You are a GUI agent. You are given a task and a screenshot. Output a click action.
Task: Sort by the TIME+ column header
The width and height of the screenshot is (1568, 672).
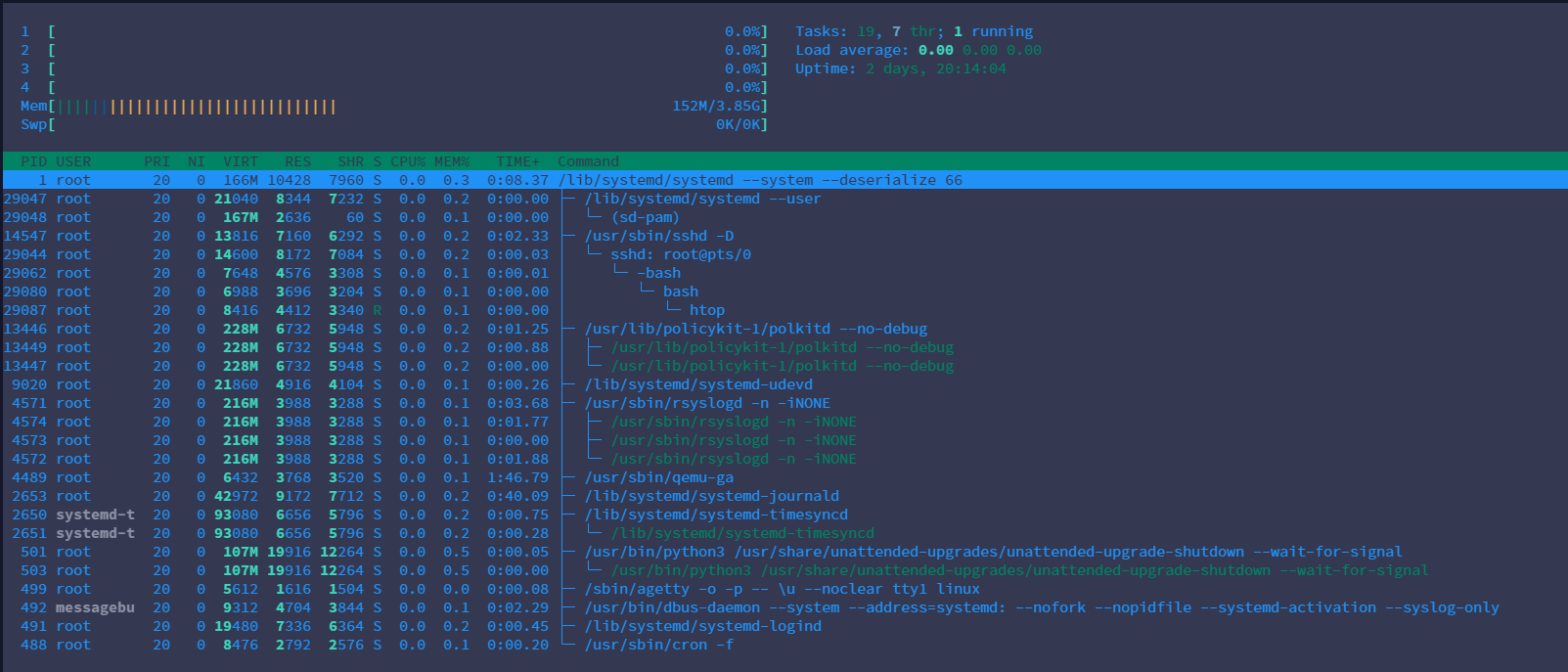click(x=517, y=161)
